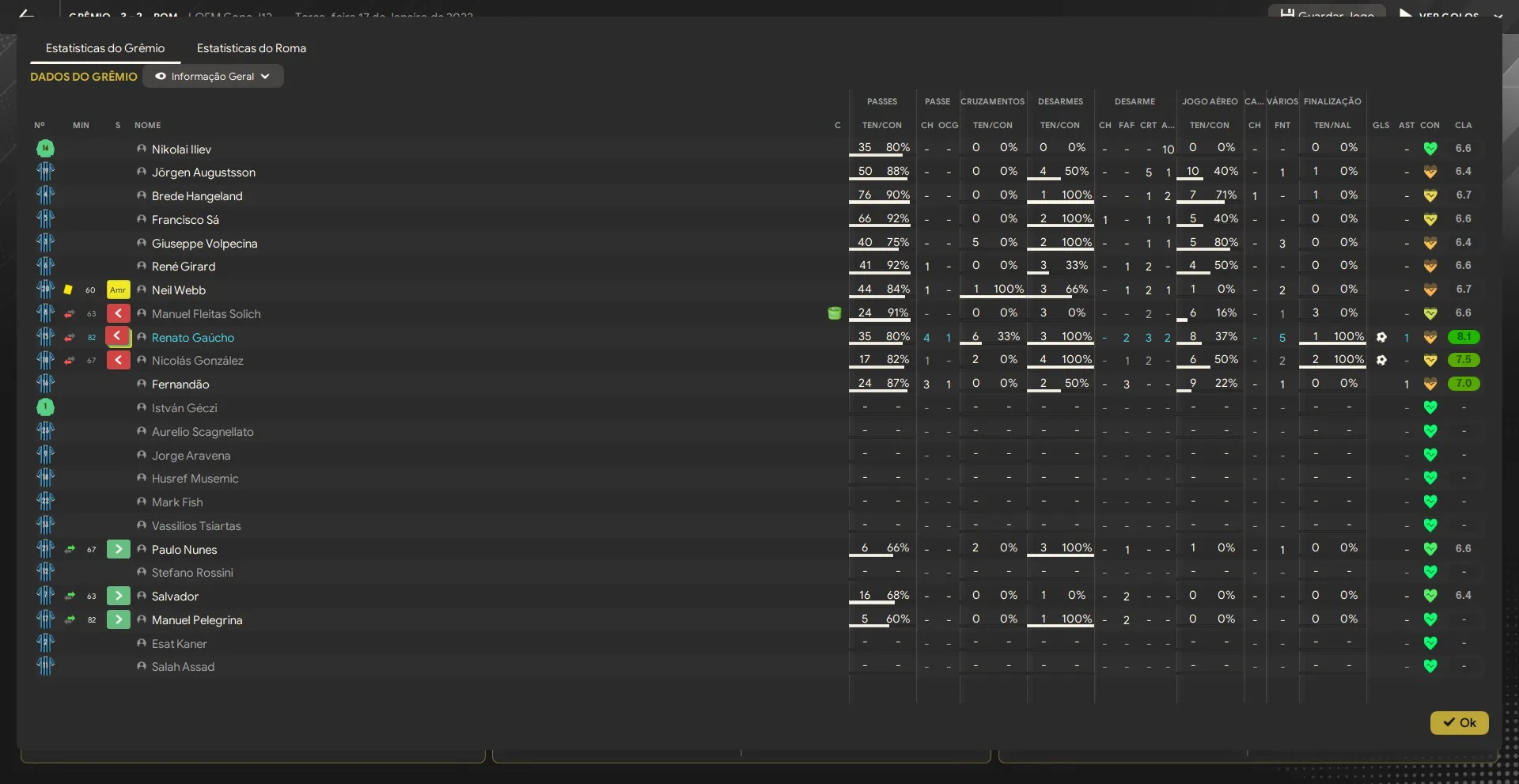The image size is (1519, 784).
Task: Click the 7.0 rating of Fernandão
Action: coord(1464,384)
